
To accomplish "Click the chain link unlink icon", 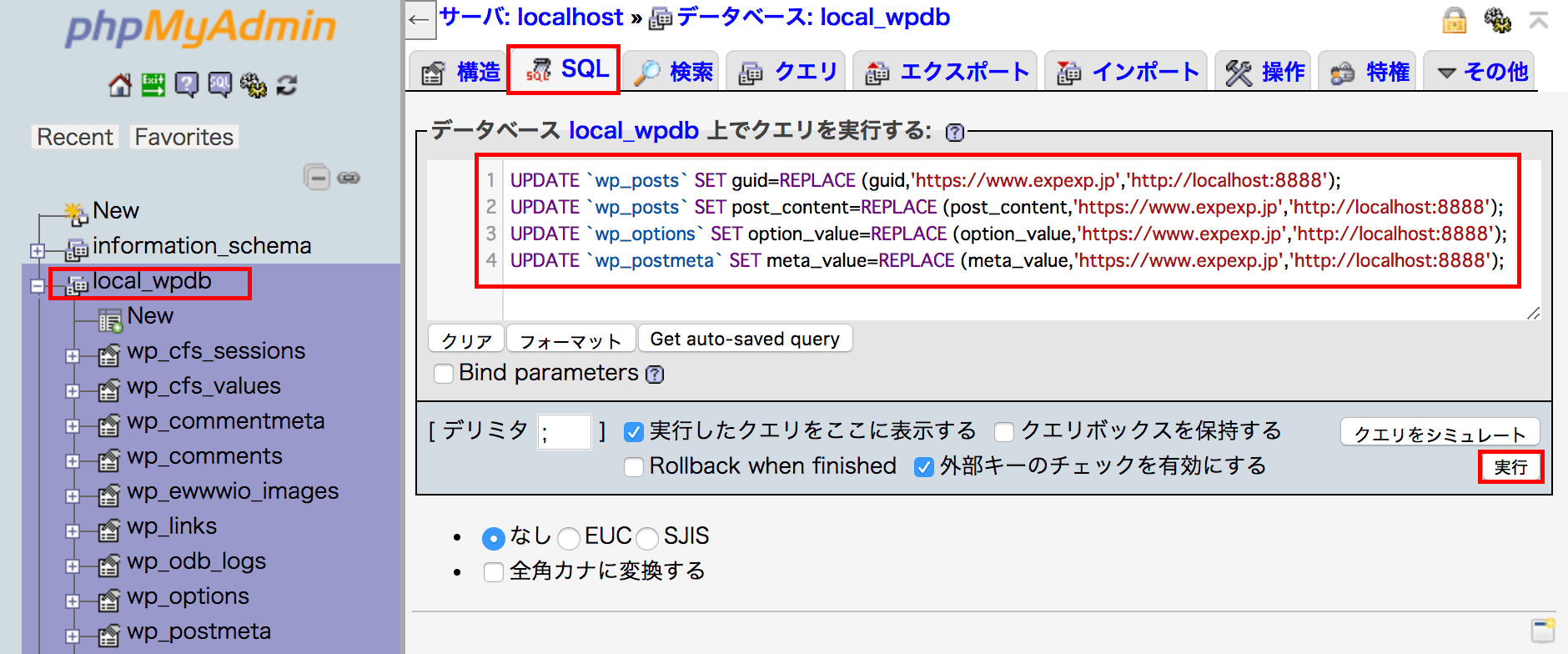I will point(349,178).
